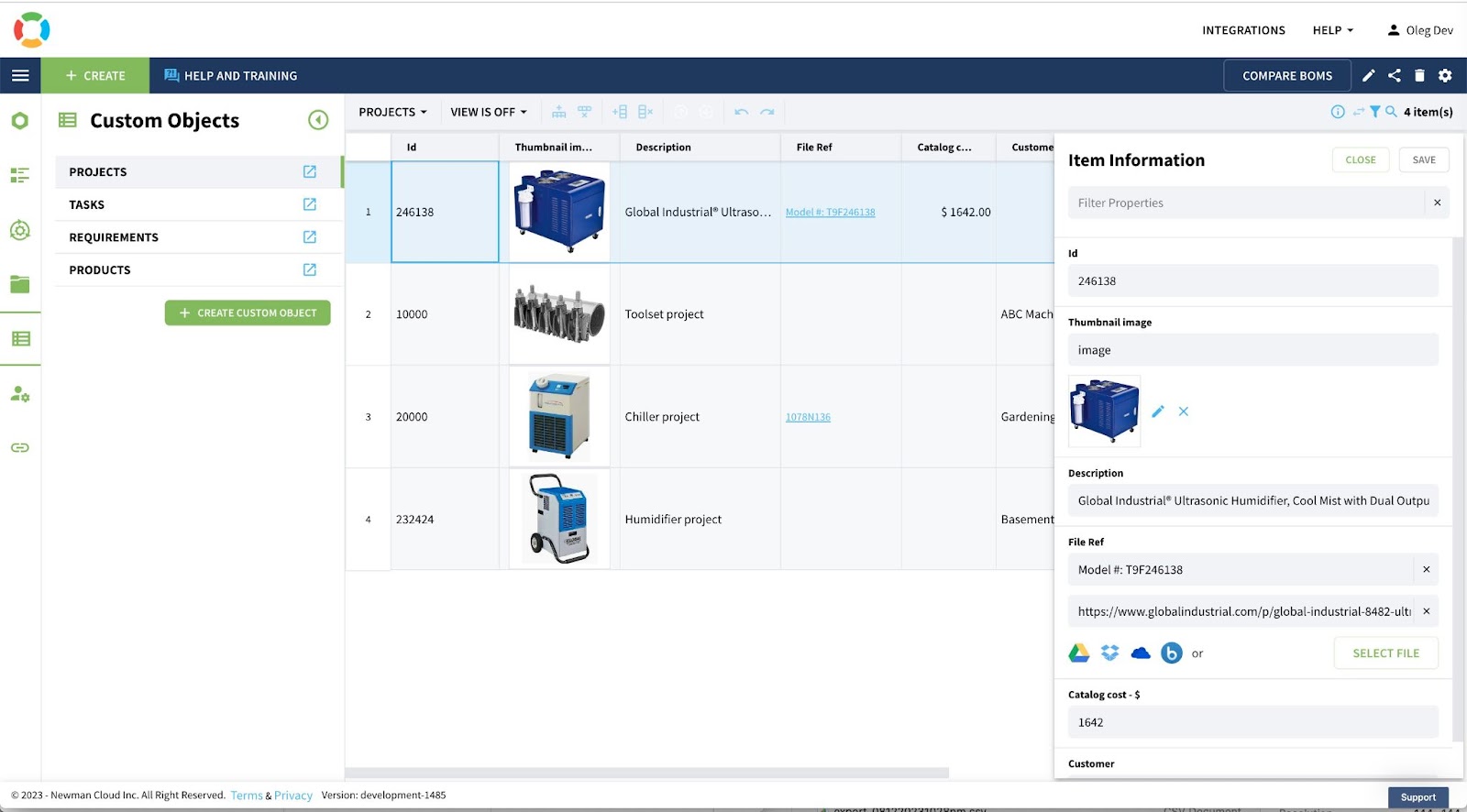Click the SELECT FILE button
The height and width of the screenshot is (812, 1467).
[1385, 653]
